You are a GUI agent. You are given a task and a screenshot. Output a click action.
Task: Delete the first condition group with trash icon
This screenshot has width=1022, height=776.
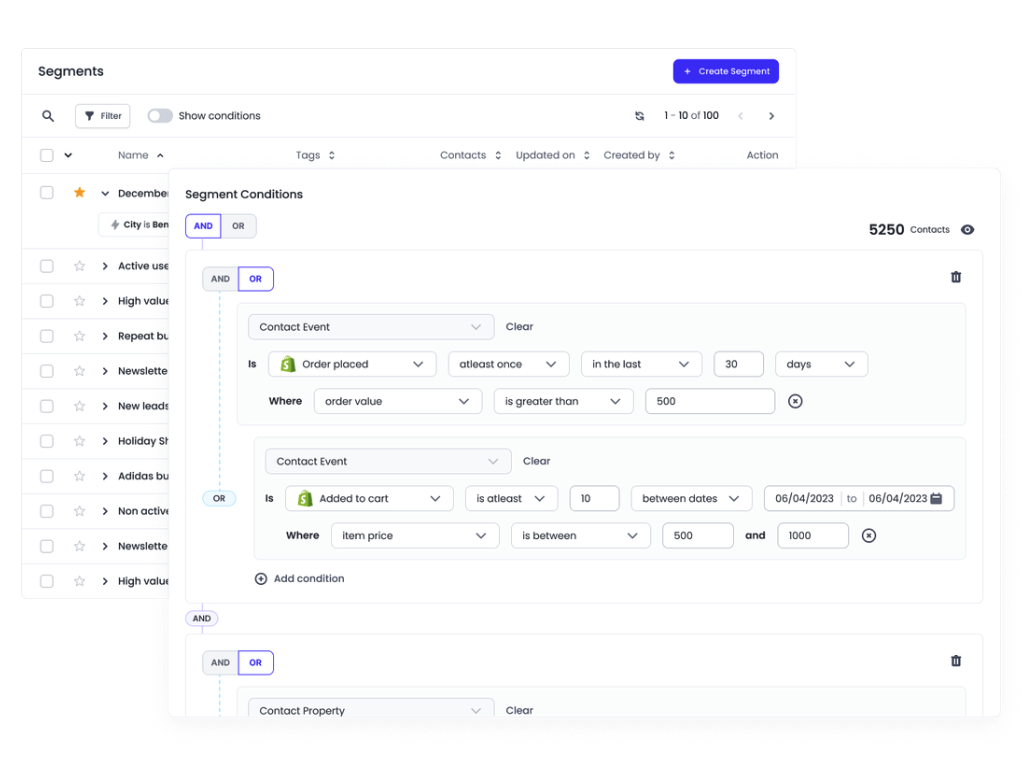[955, 277]
